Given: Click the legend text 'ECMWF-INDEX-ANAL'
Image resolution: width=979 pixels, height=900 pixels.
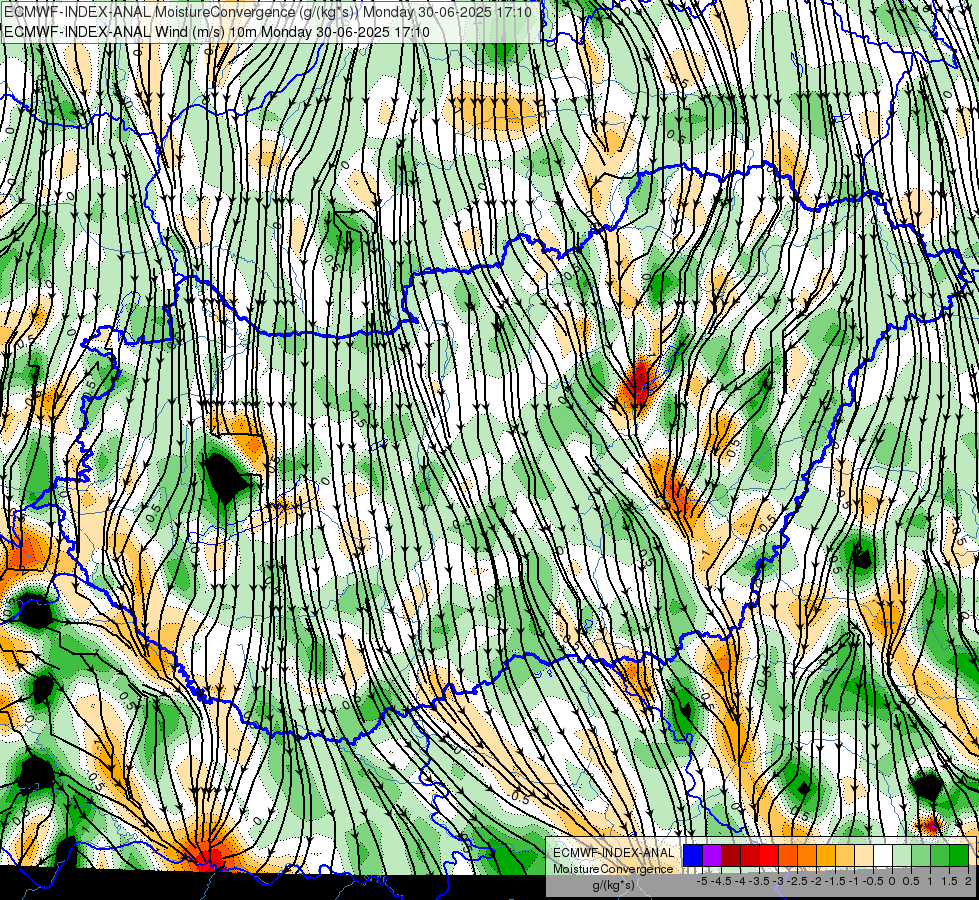Looking at the screenshot, I should click(x=613, y=853).
